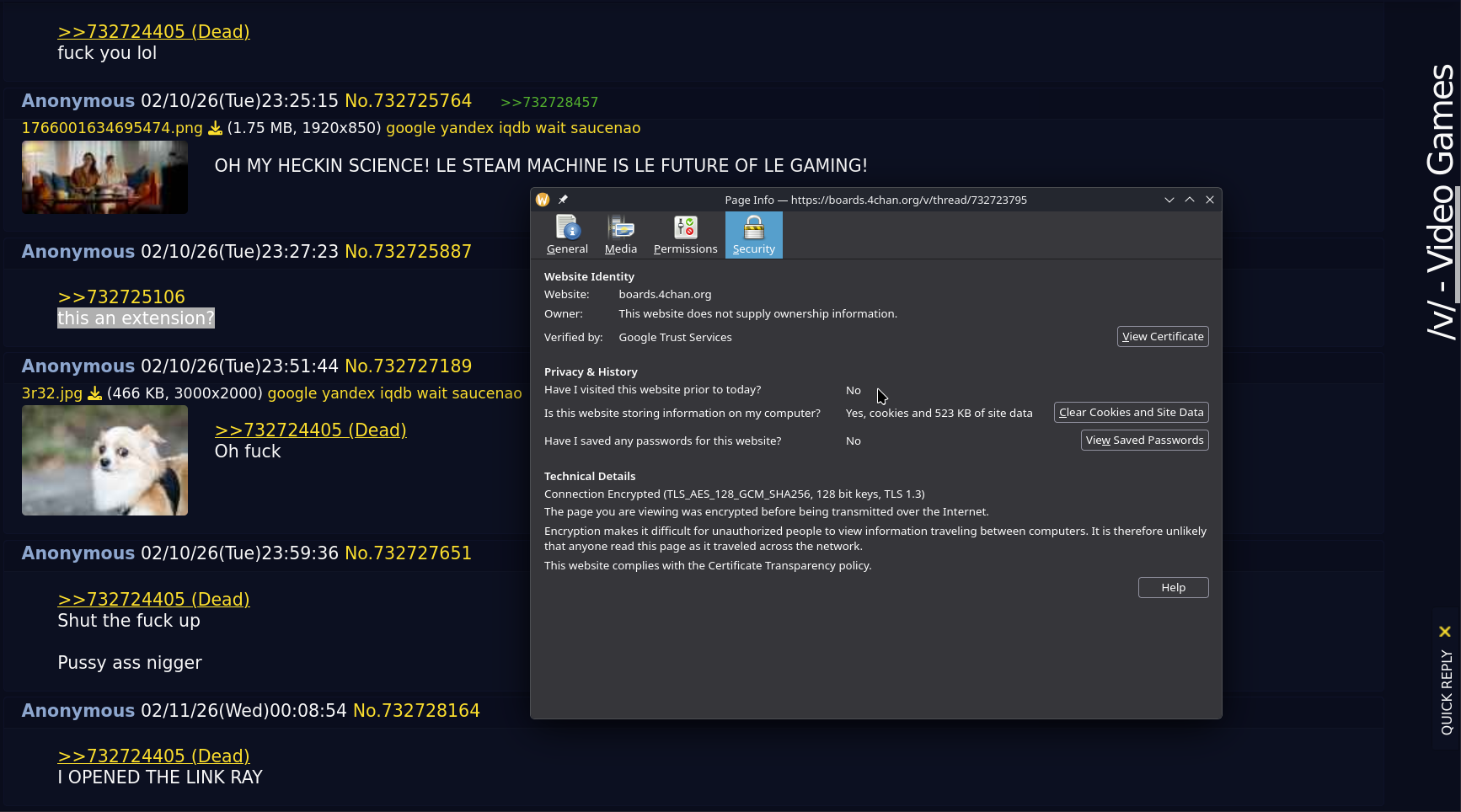Switch to the General tab in Page Info
The image size is (1461, 812).
[567, 235]
